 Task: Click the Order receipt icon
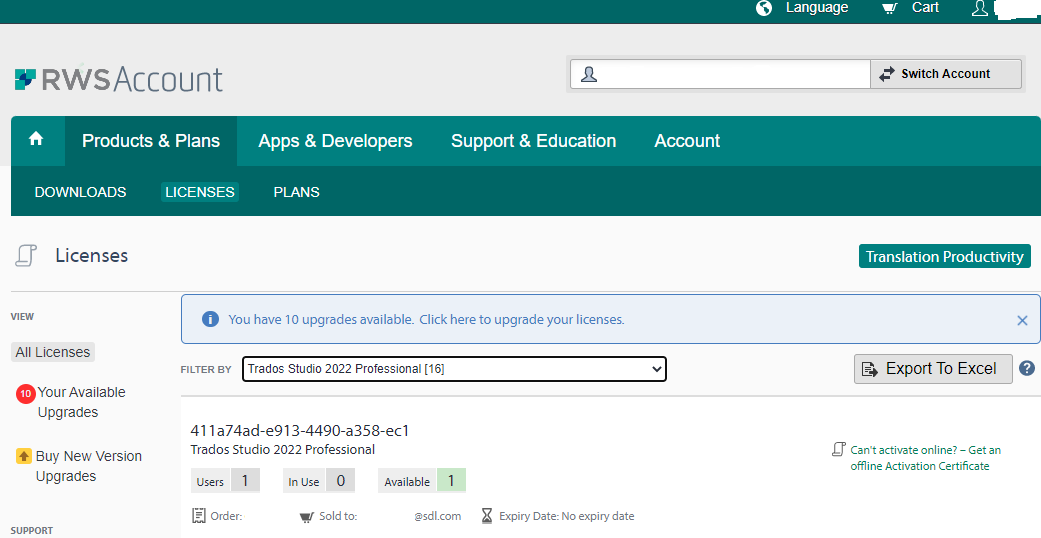click(199, 515)
